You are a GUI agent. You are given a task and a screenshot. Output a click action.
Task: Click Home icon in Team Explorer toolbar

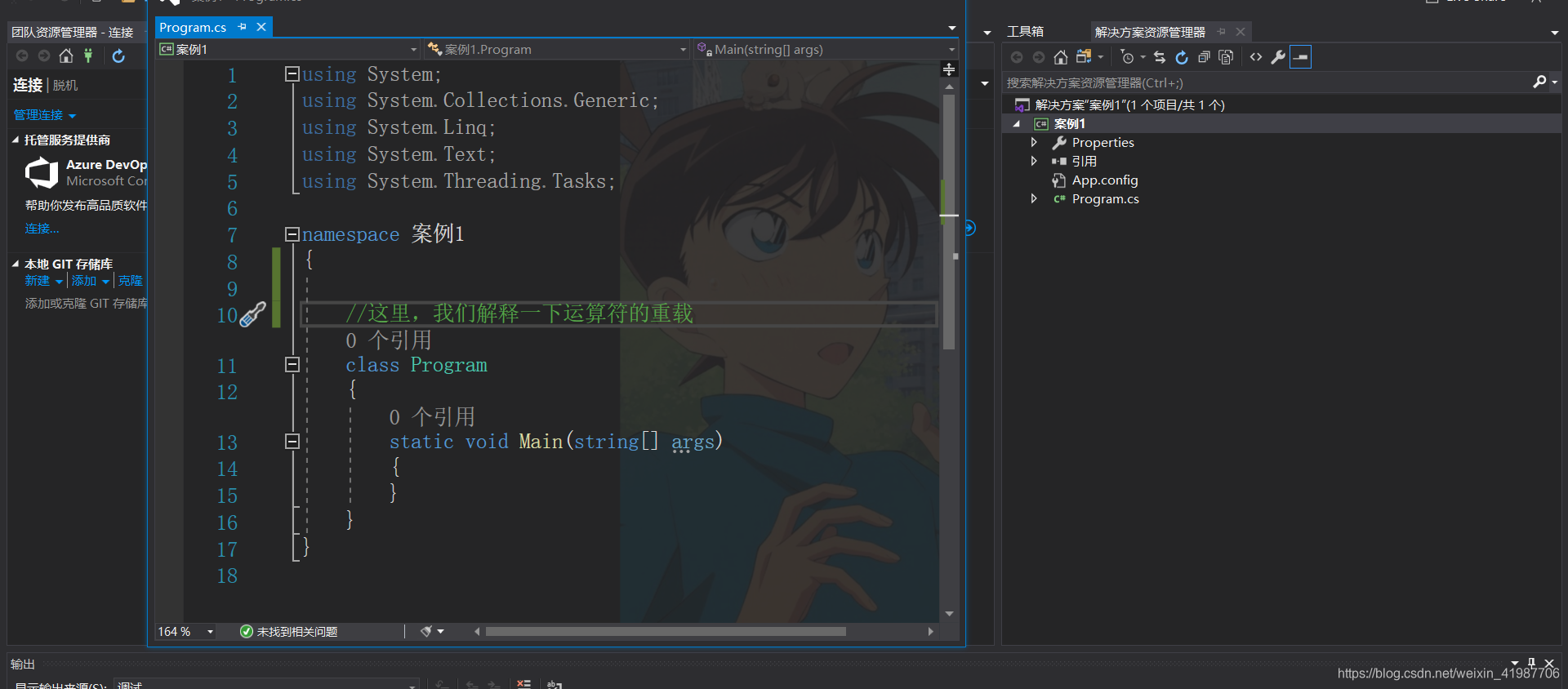click(66, 56)
